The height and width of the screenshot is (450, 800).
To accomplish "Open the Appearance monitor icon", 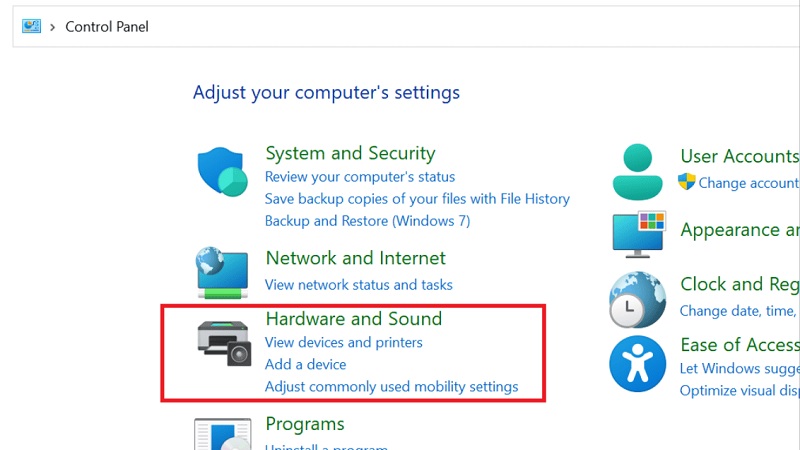I will pyautogui.click(x=639, y=234).
